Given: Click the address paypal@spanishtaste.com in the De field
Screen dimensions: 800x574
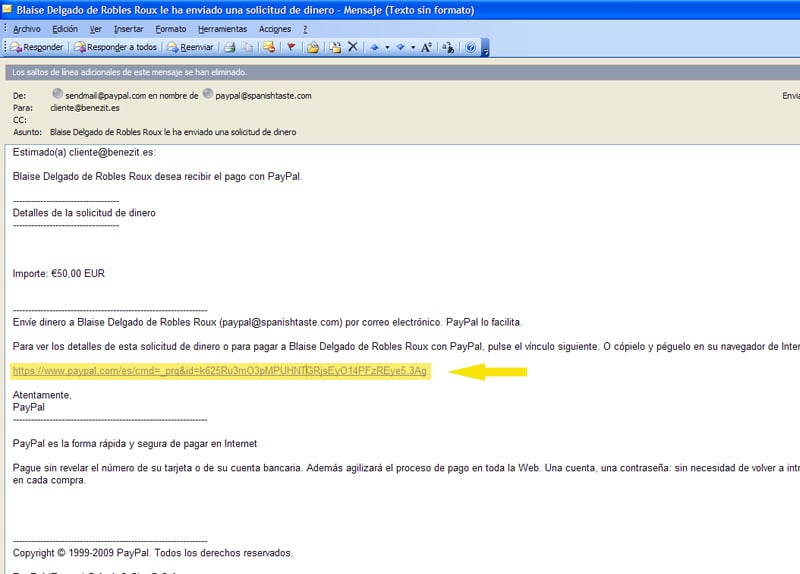Looking at the screenshot, I should coord(263,95).
